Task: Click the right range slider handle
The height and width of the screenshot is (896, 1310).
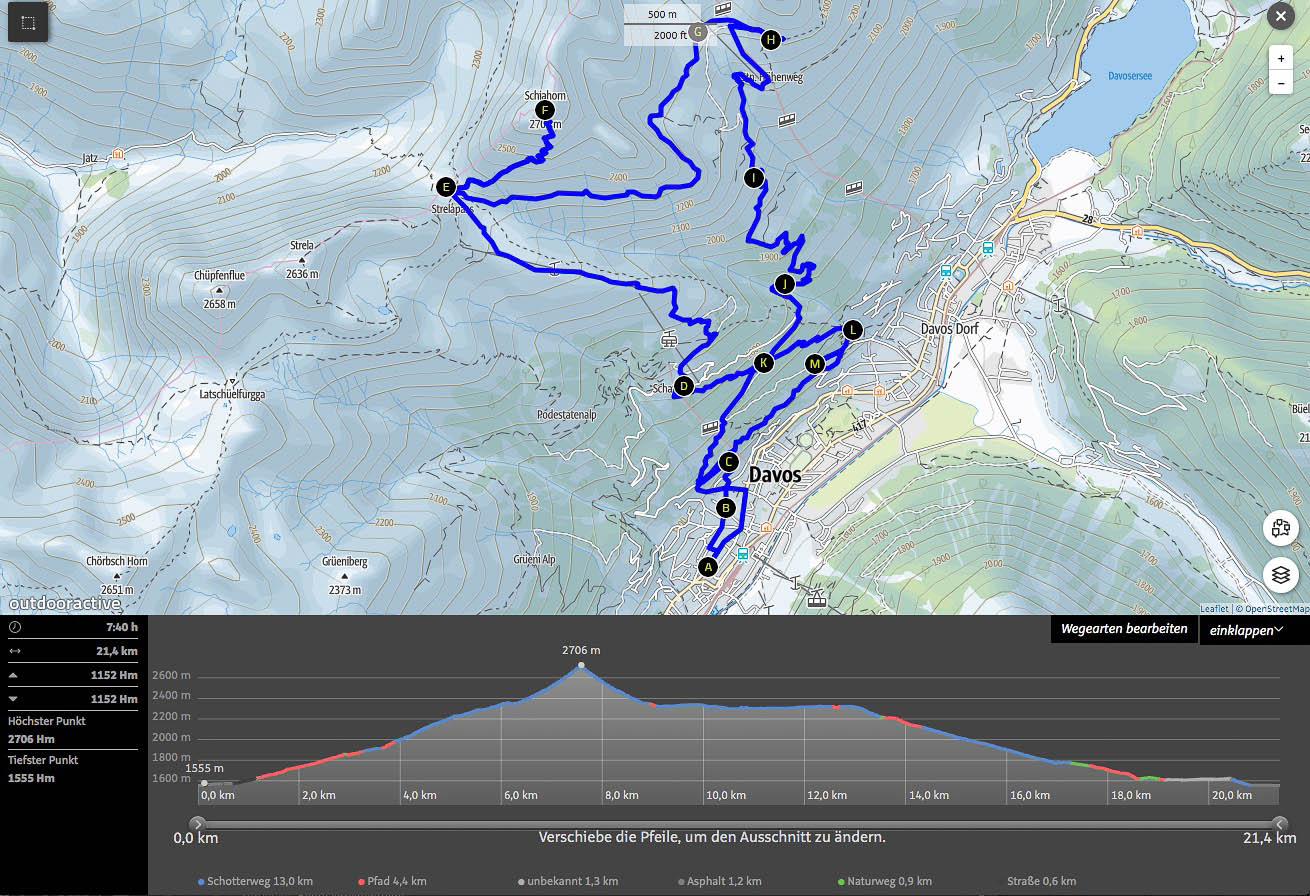Action: click(x=1280, y=823)
